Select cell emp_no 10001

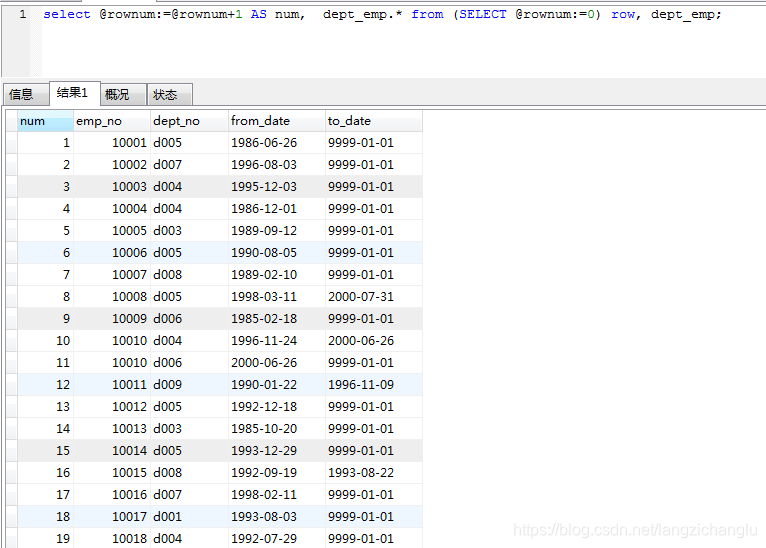coord(112,143)
